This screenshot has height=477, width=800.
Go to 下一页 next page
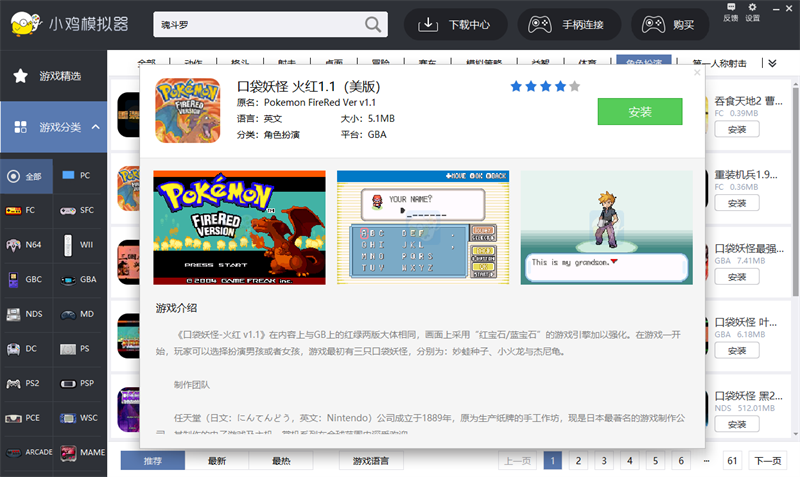pos(766,461)
